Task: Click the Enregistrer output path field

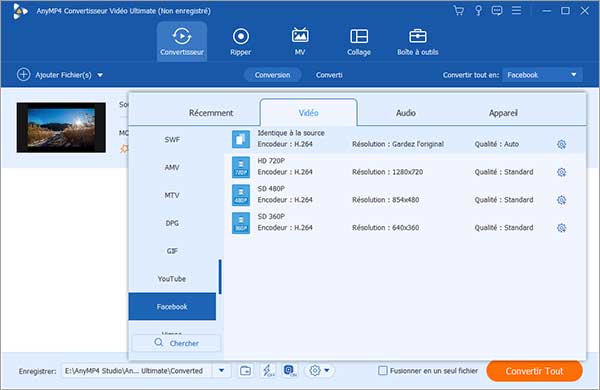Action: tap(137, 370)
